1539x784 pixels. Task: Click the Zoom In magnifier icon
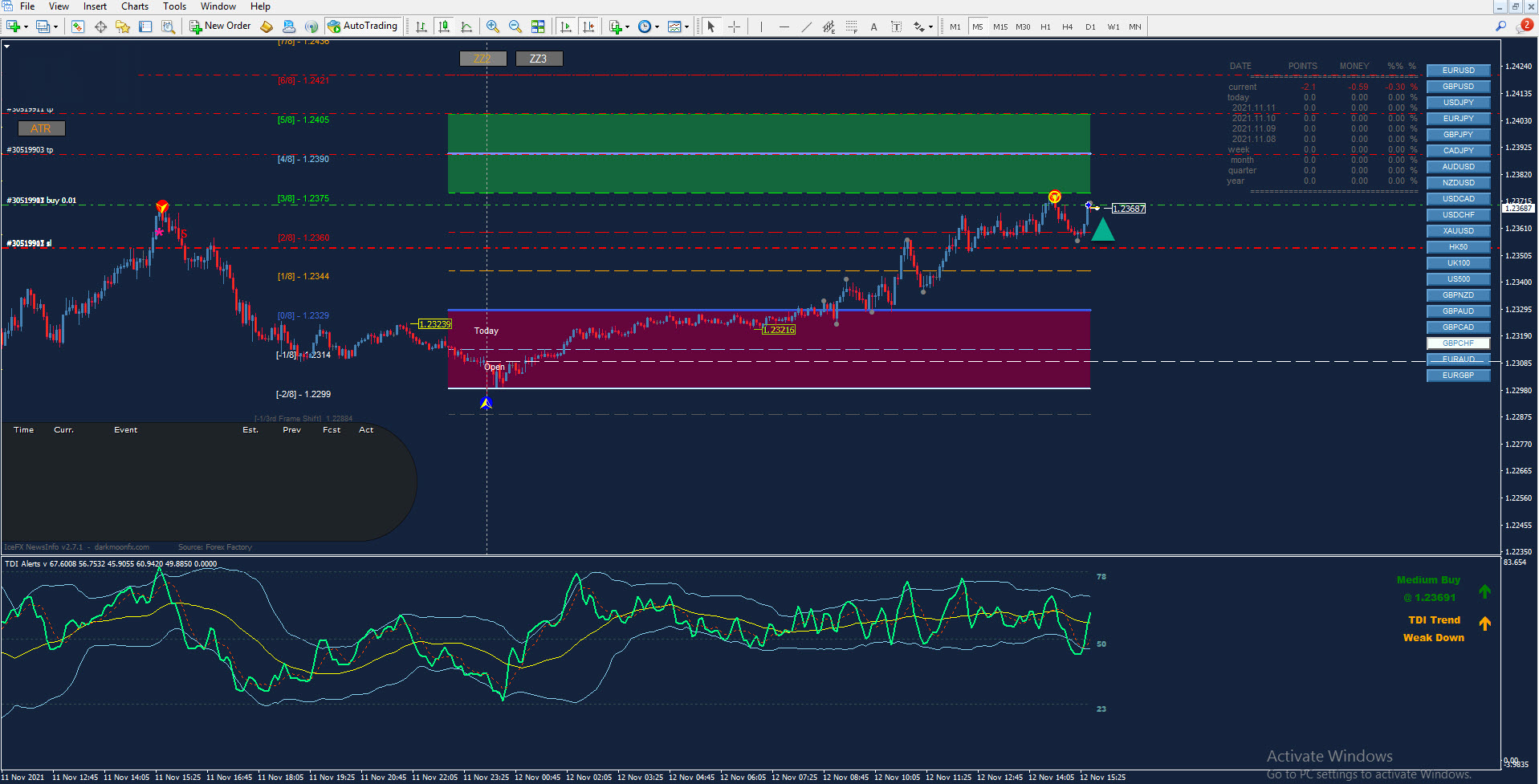click(493, 26)
